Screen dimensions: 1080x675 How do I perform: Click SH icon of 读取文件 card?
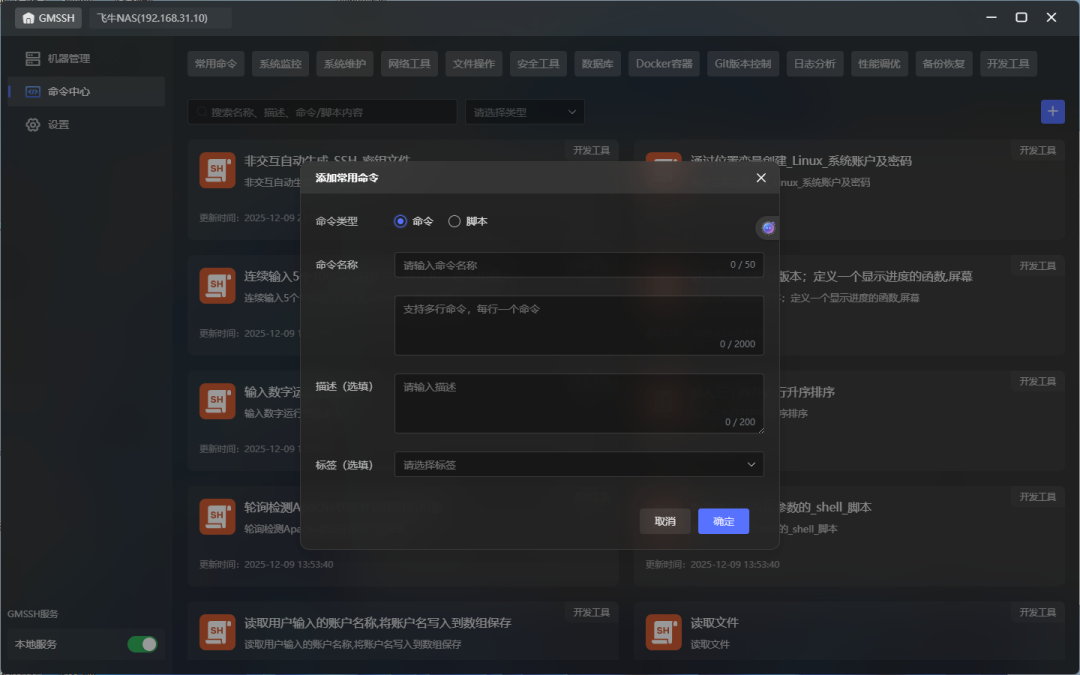coord(663,632)
